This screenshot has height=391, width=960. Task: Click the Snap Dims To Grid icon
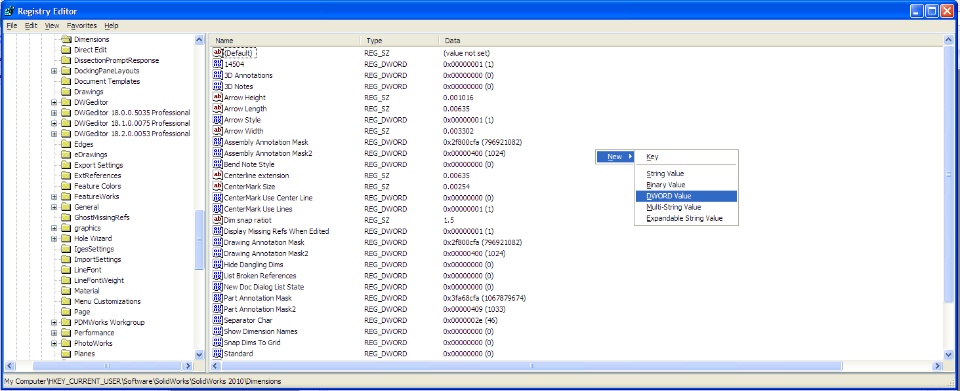[x=217, y=343]
